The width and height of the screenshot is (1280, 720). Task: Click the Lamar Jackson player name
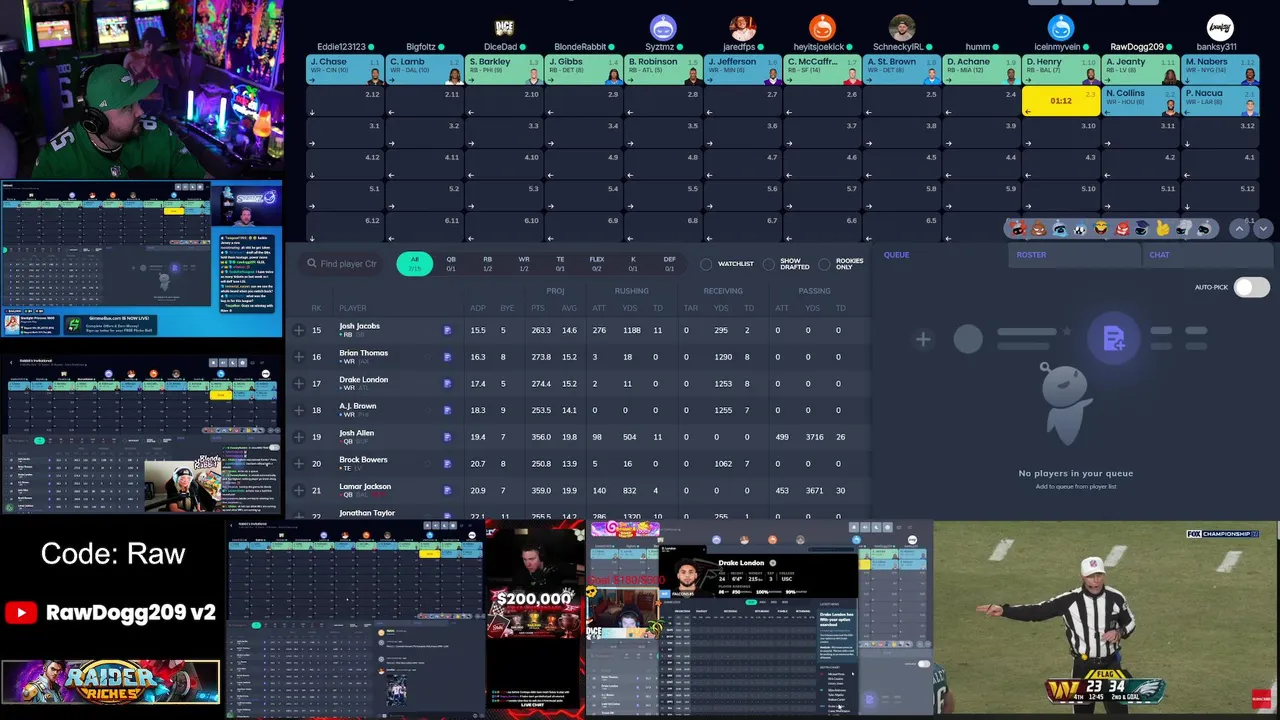[x=365, y=486]
